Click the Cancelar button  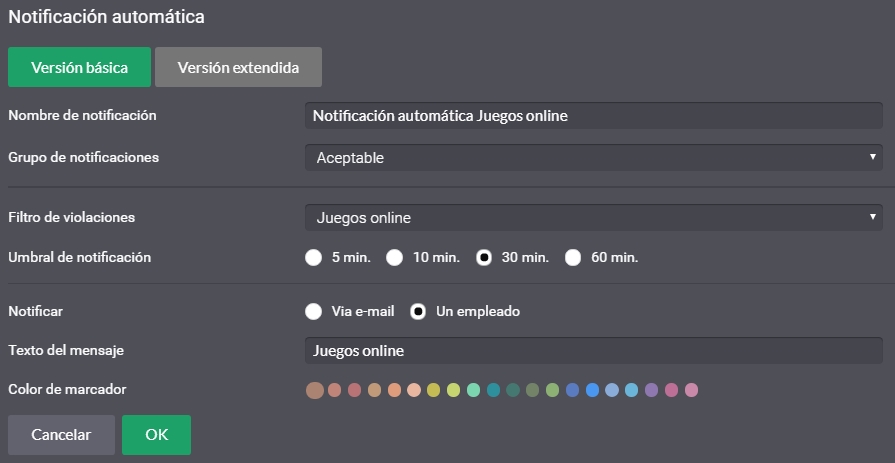tap(61, 435)
